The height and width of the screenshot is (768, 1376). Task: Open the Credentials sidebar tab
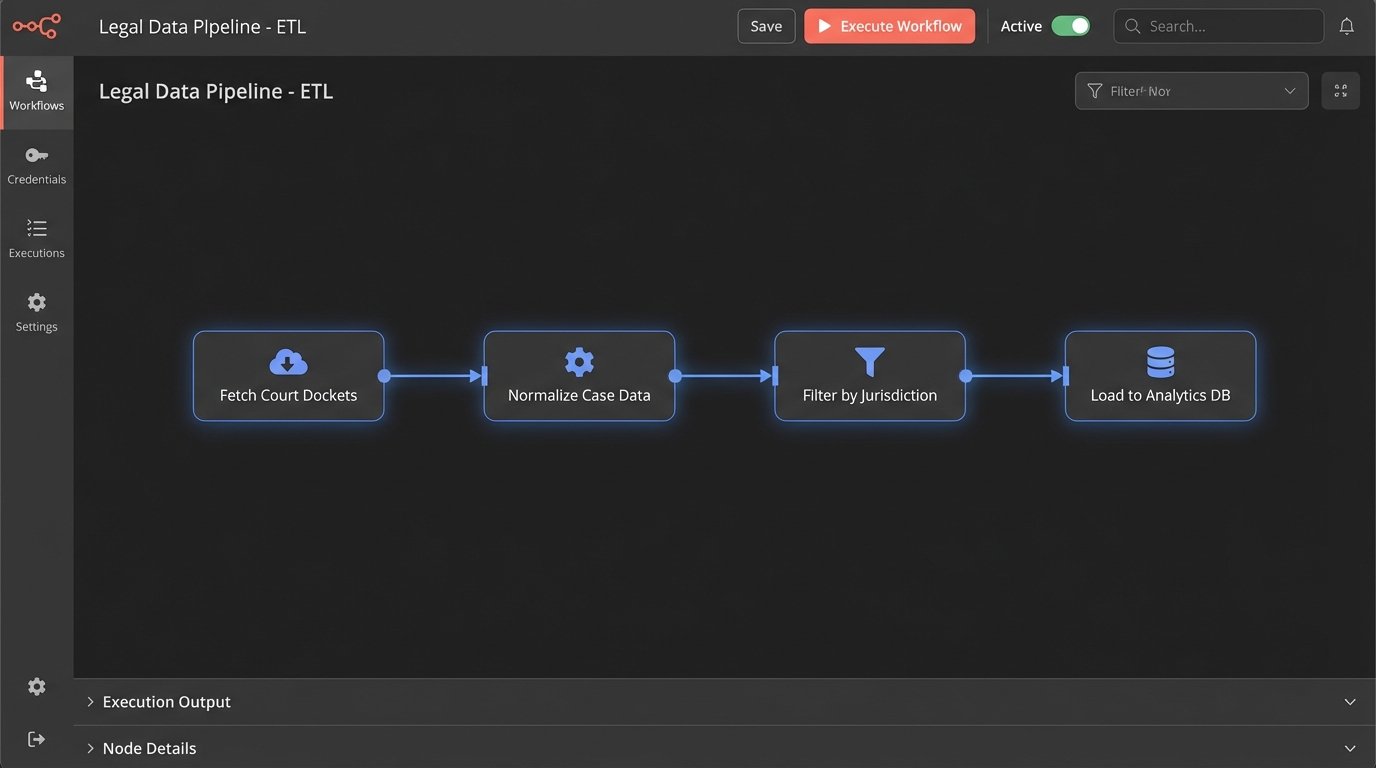[x=36, y=165]
